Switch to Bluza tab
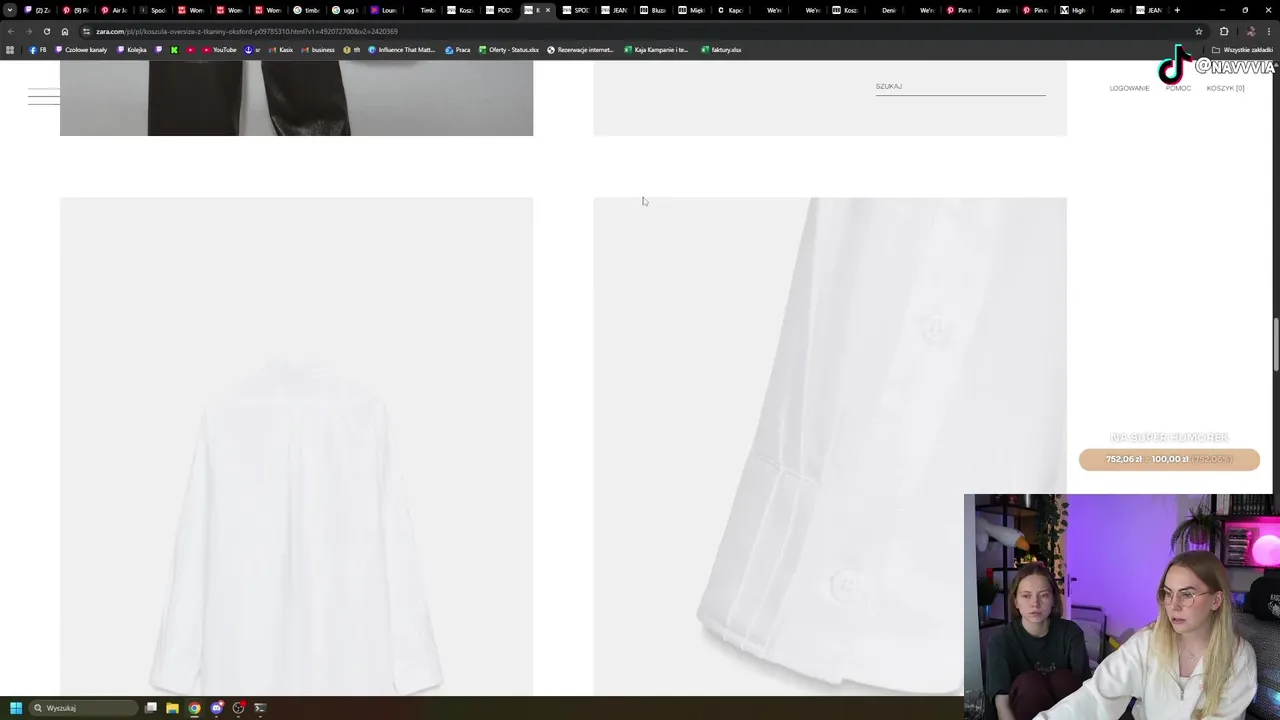 [x=653, y=10]
